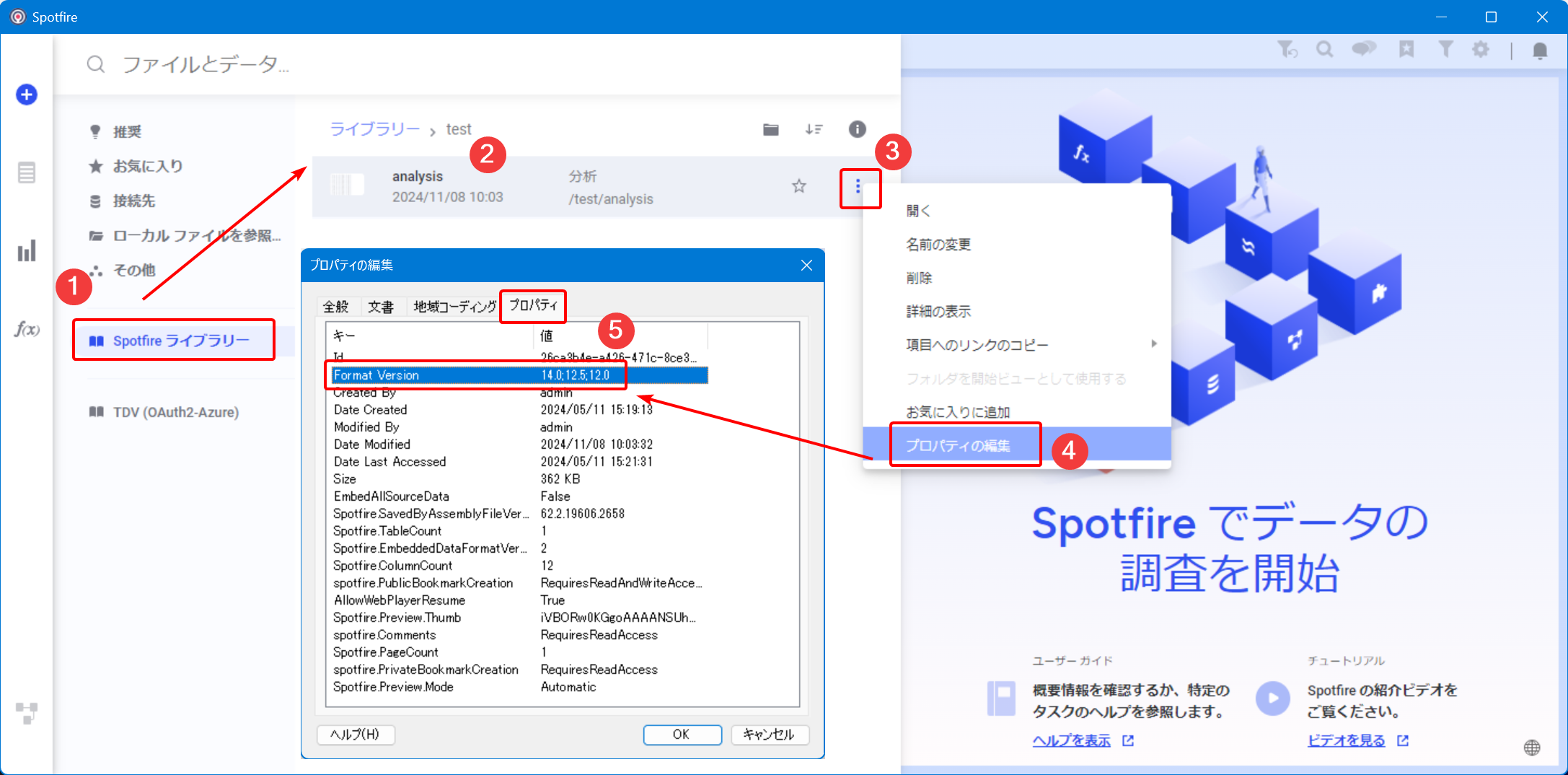1568x775 pixels.
Task: Click the filter reset icon in top toolbar
Action: coord(1287,49)
